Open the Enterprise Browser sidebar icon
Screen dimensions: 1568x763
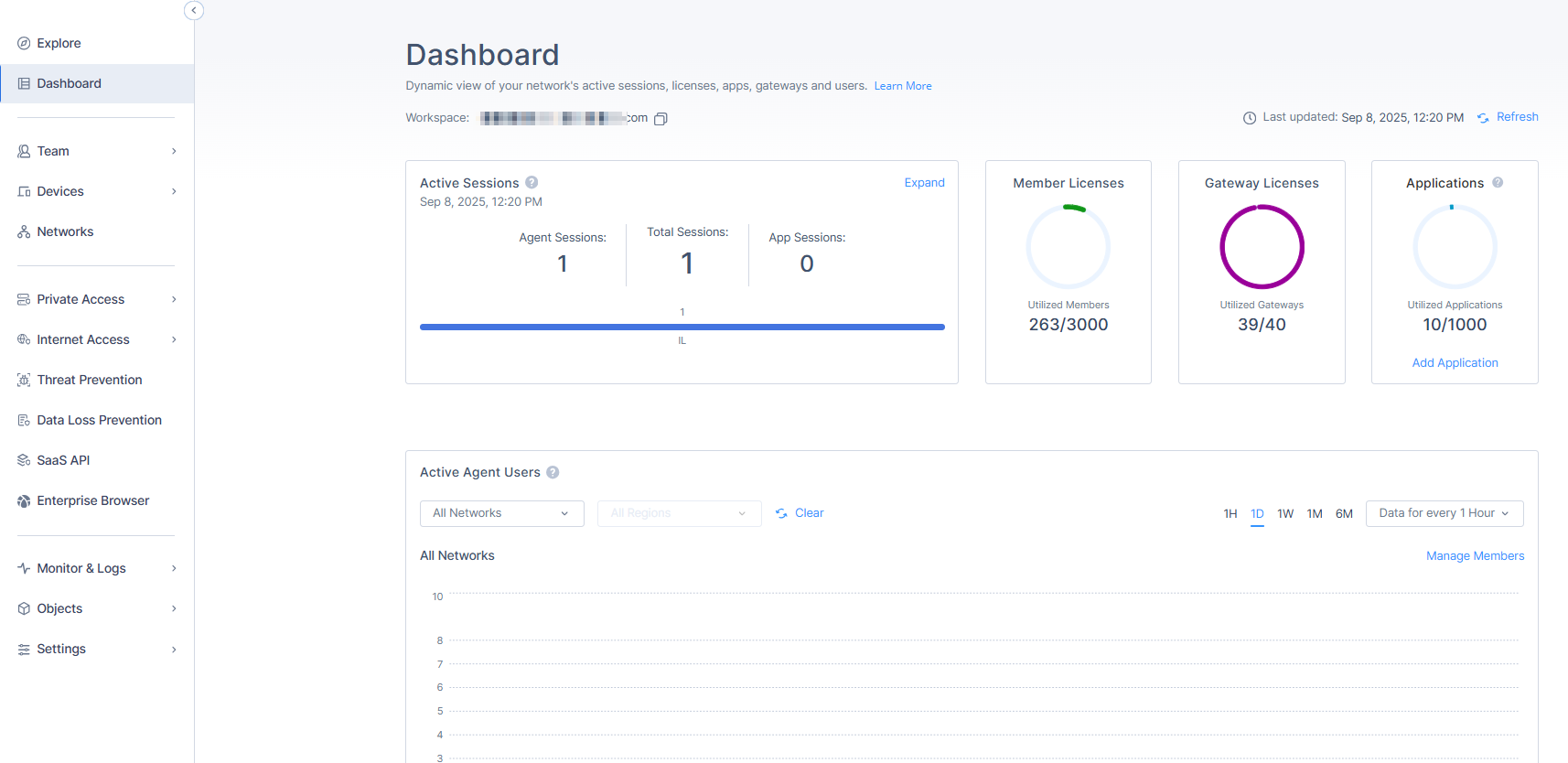click(x=24, y=500)
